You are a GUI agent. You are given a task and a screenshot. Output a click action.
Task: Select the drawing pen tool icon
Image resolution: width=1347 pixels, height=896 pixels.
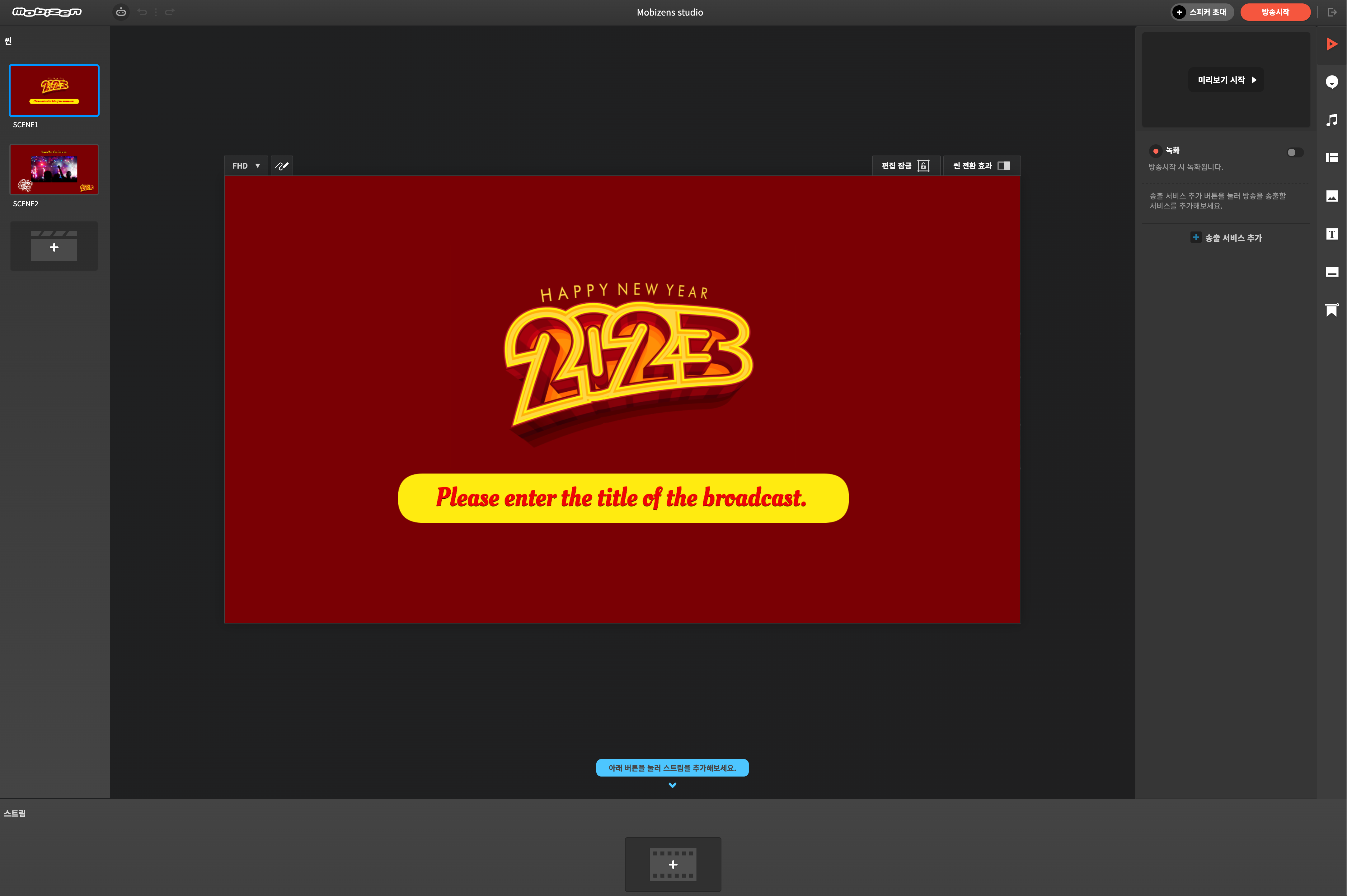coord(282,166)
